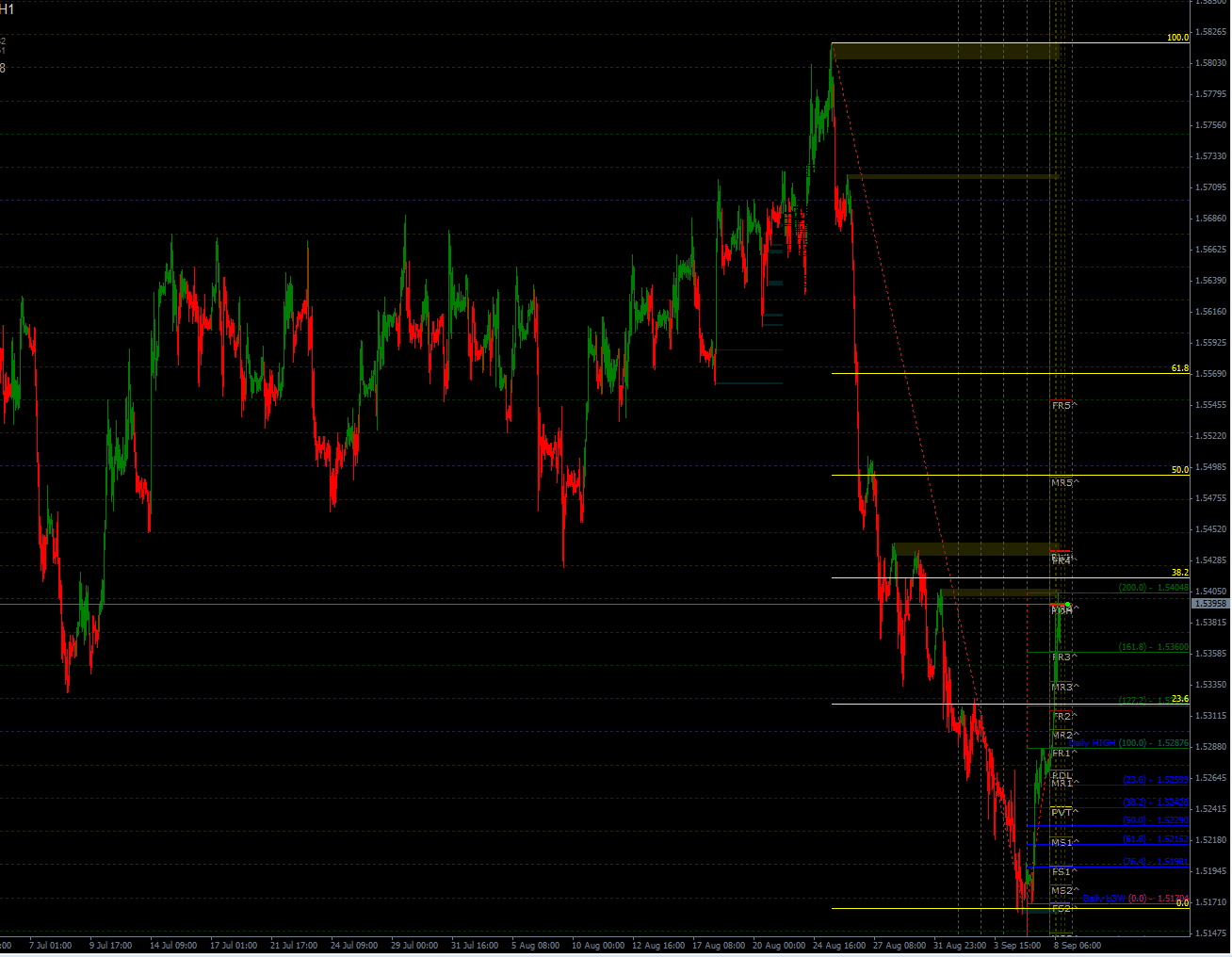
Task: Select the (23.6) - 1.52599 retracement label
Action: pyautogui.click(x=1156, y=780)
